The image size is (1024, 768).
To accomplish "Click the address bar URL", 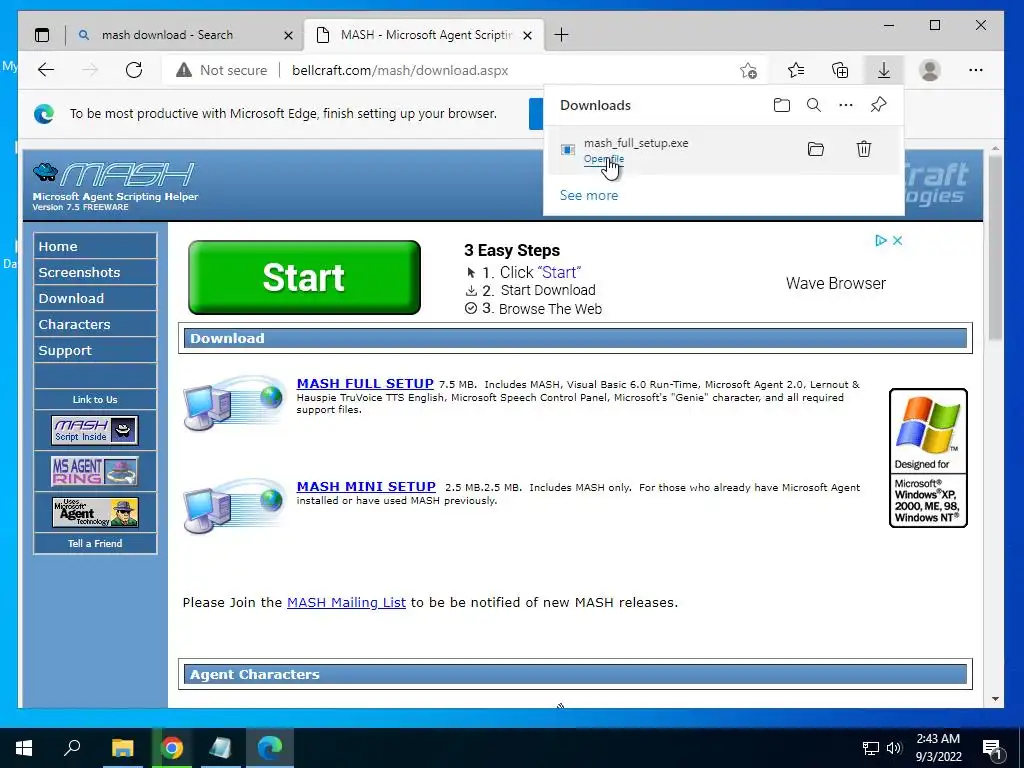I will coord(400,70).
